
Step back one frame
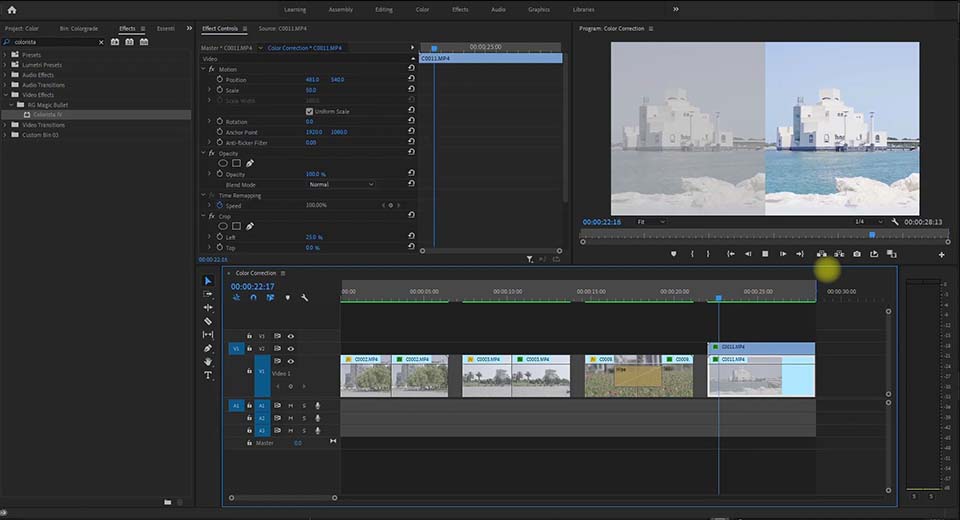click(748, 254)
